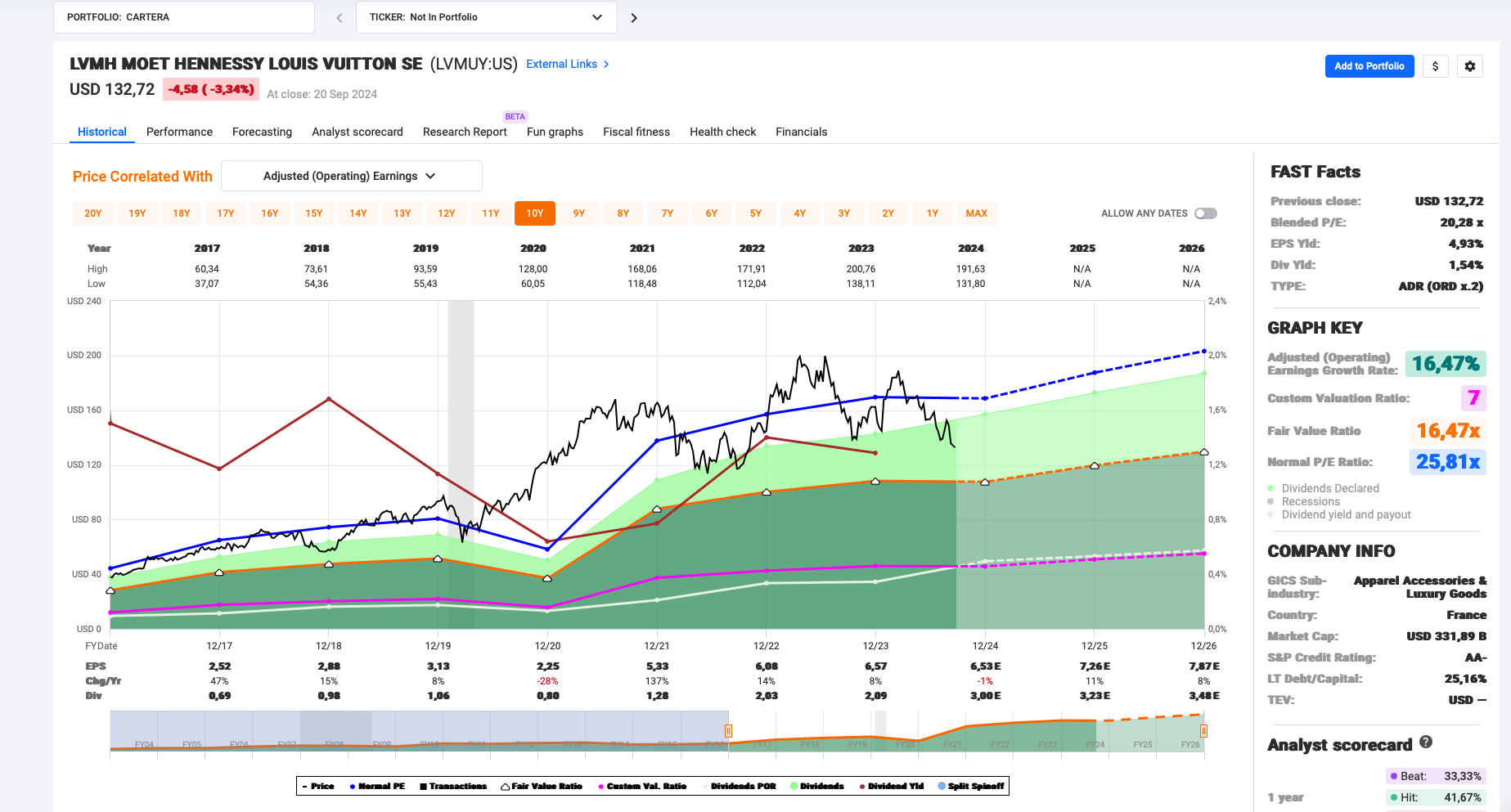Click the Hit 41,67% scorecard entry
The width and height of the screenshot is (1511, 812).
coord(1436,797)
